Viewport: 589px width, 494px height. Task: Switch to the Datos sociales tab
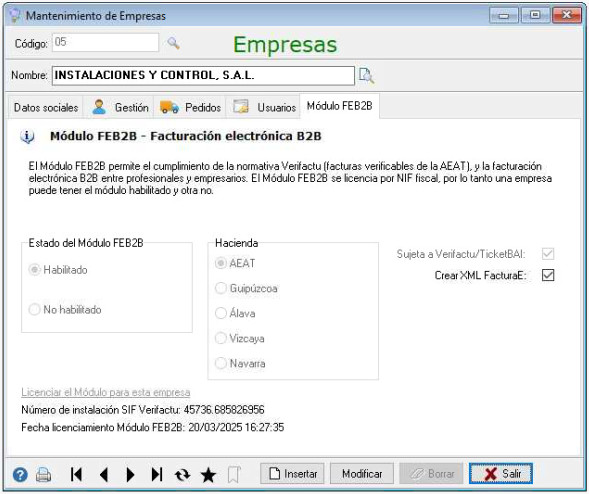[46, 107]
